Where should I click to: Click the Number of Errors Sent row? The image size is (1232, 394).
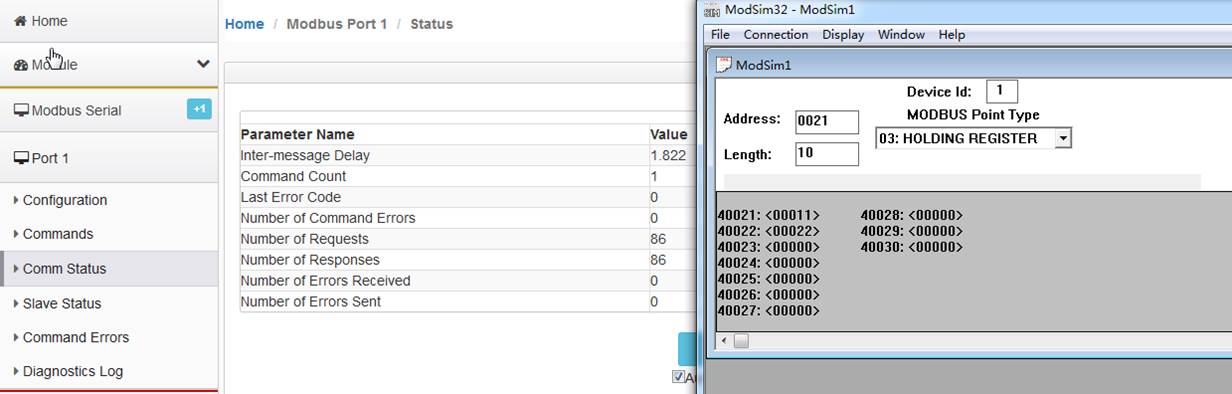coord(468,301)
